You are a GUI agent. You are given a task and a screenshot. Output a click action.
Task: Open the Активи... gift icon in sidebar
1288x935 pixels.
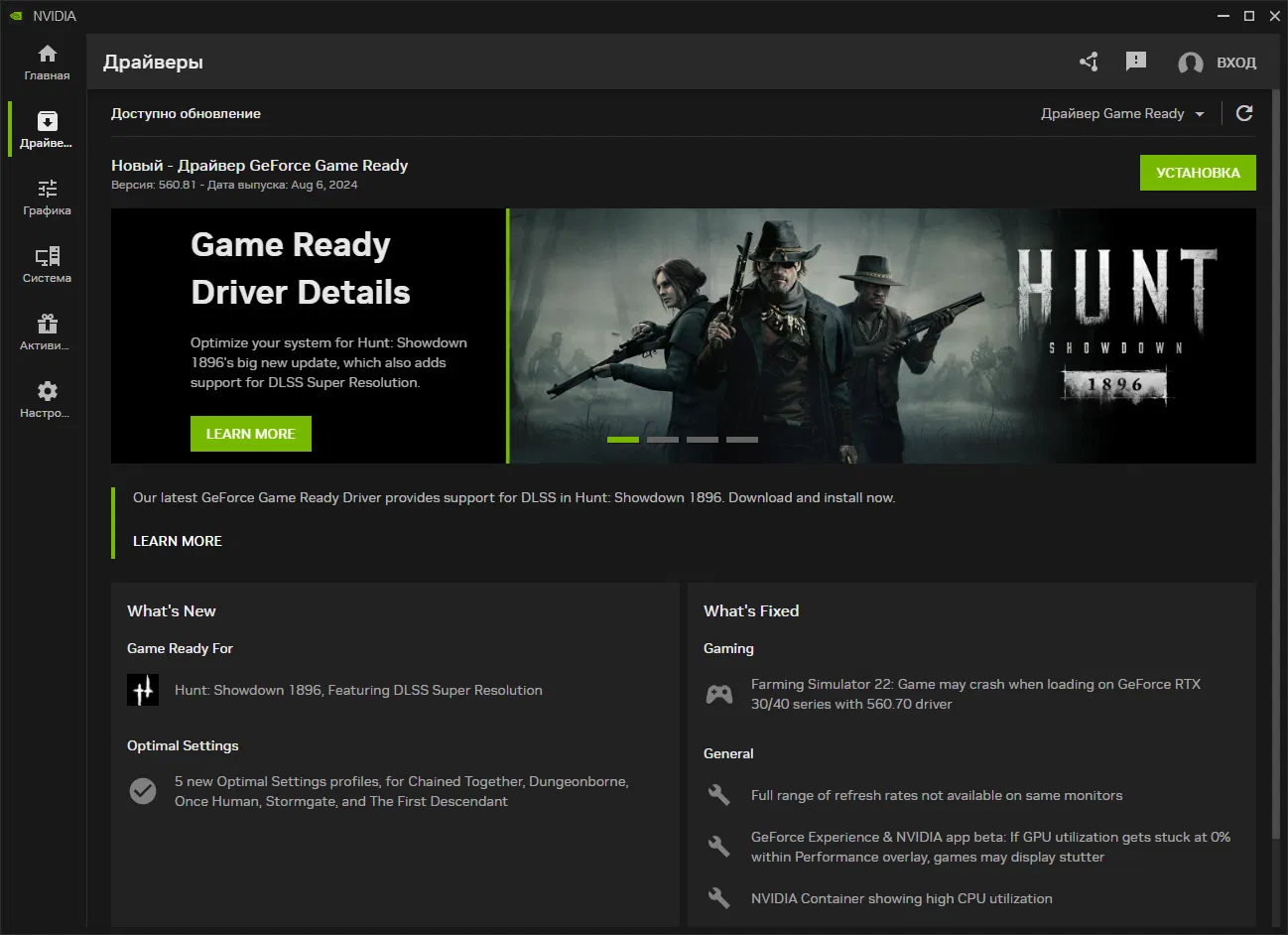pos(47,324)
